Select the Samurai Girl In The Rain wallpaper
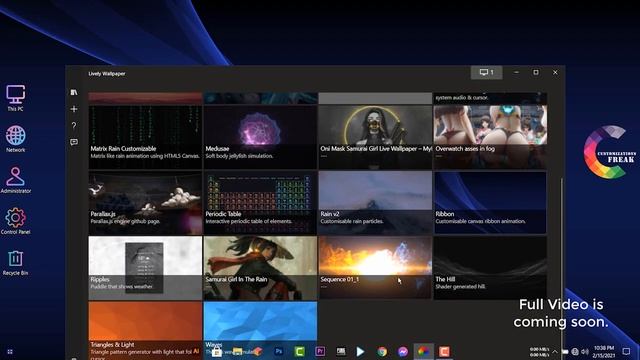Viewport: 640px width, 360px height. click(260, 268)
